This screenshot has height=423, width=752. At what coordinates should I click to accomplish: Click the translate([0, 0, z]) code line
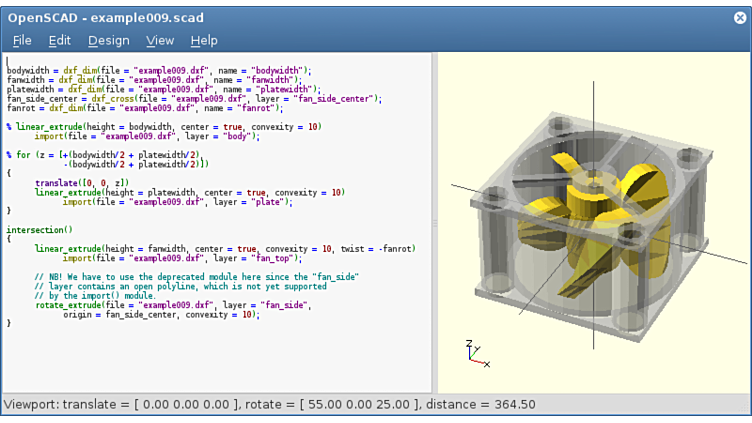pyautogui.click(x=82, y=183)
